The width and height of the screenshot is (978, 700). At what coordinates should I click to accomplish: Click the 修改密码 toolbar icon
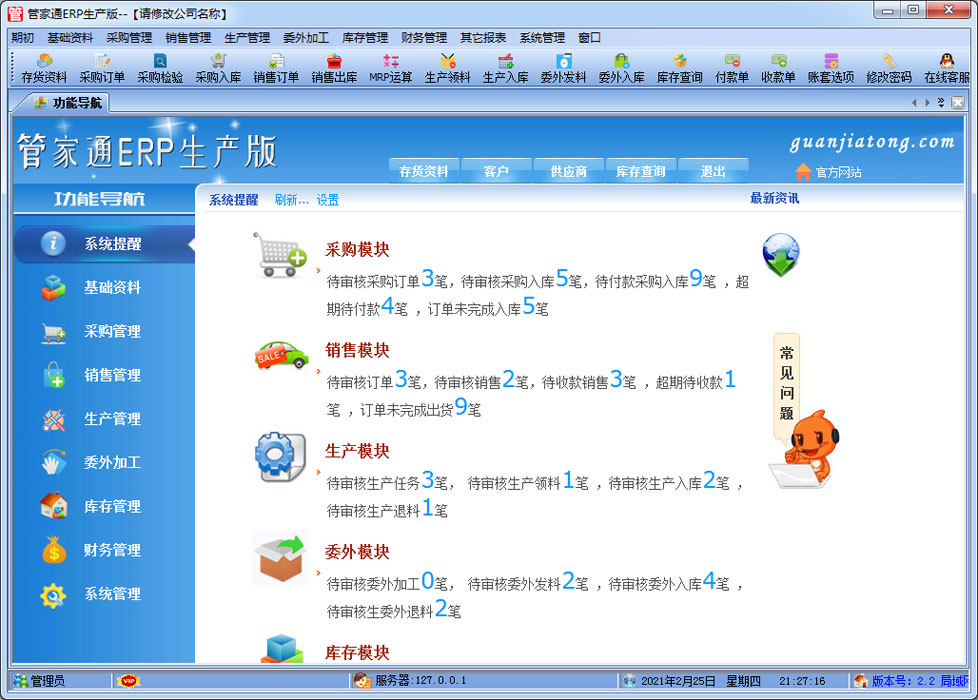(888, 68)
